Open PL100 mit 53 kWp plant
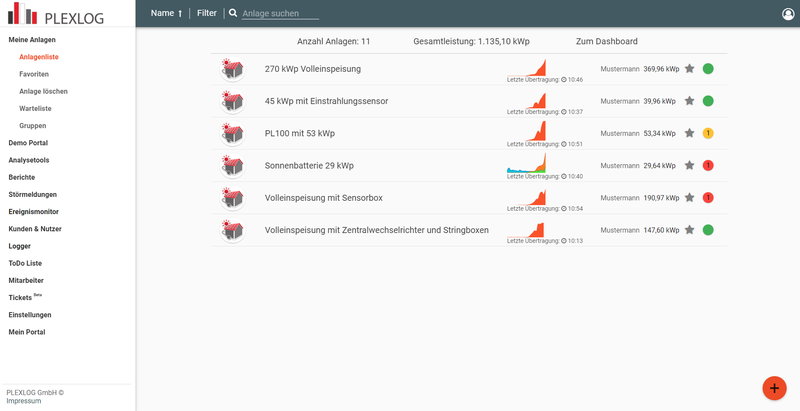The width and height of the screenshot is (800, 411). tap(300, 134)
